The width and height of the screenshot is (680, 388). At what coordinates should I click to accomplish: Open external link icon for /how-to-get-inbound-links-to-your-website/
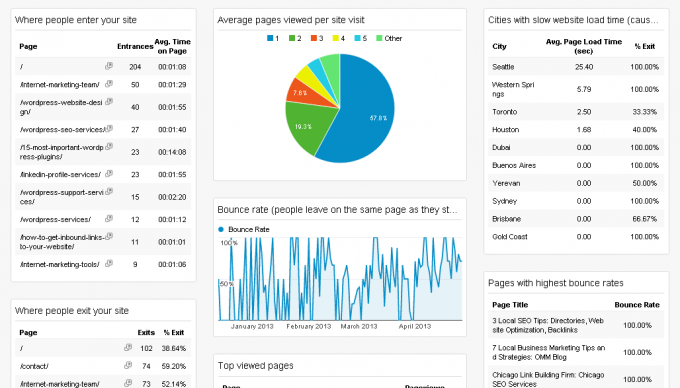click(x=109, y=236)
